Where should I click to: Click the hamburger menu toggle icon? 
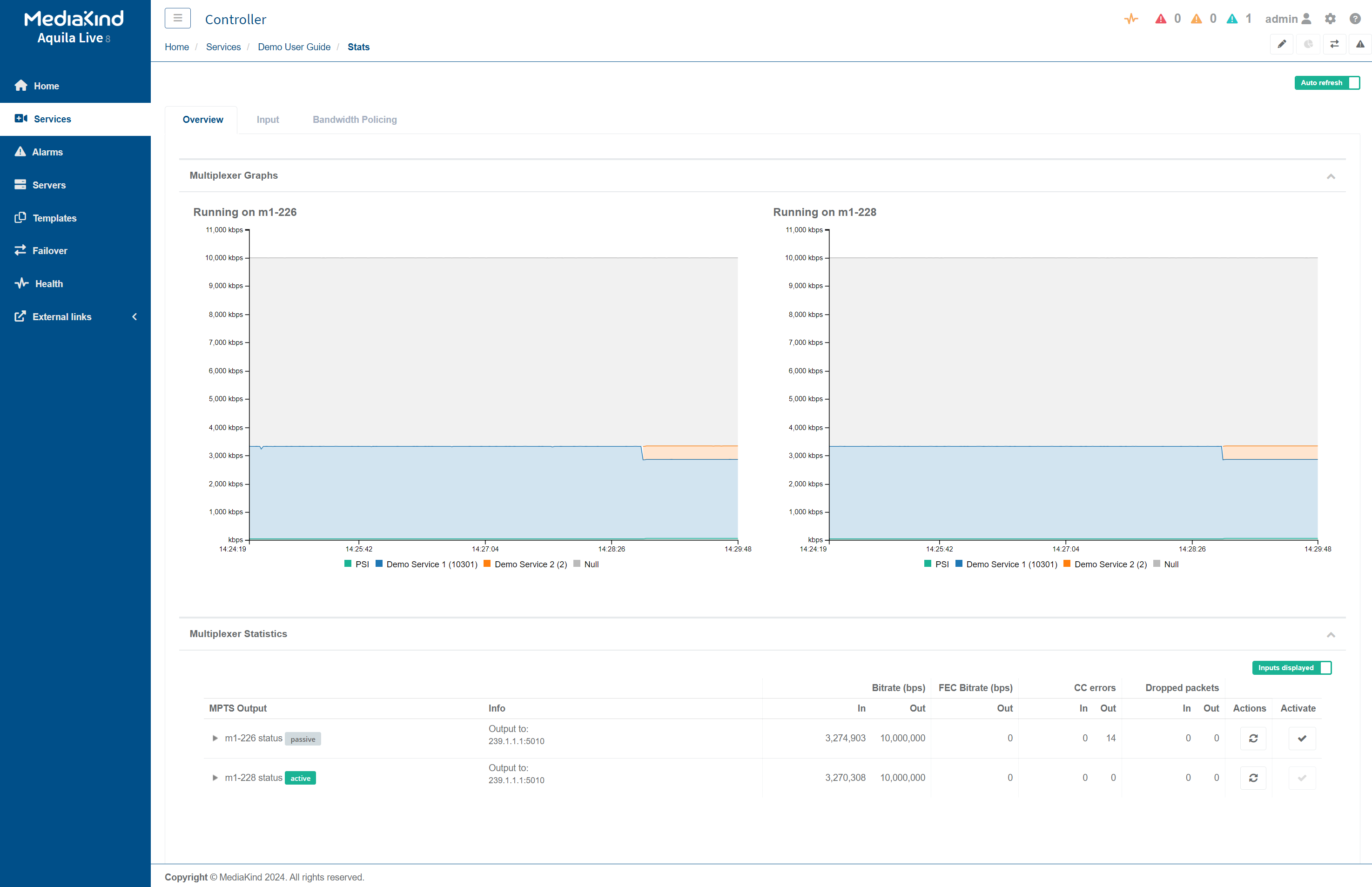(177, 19)
